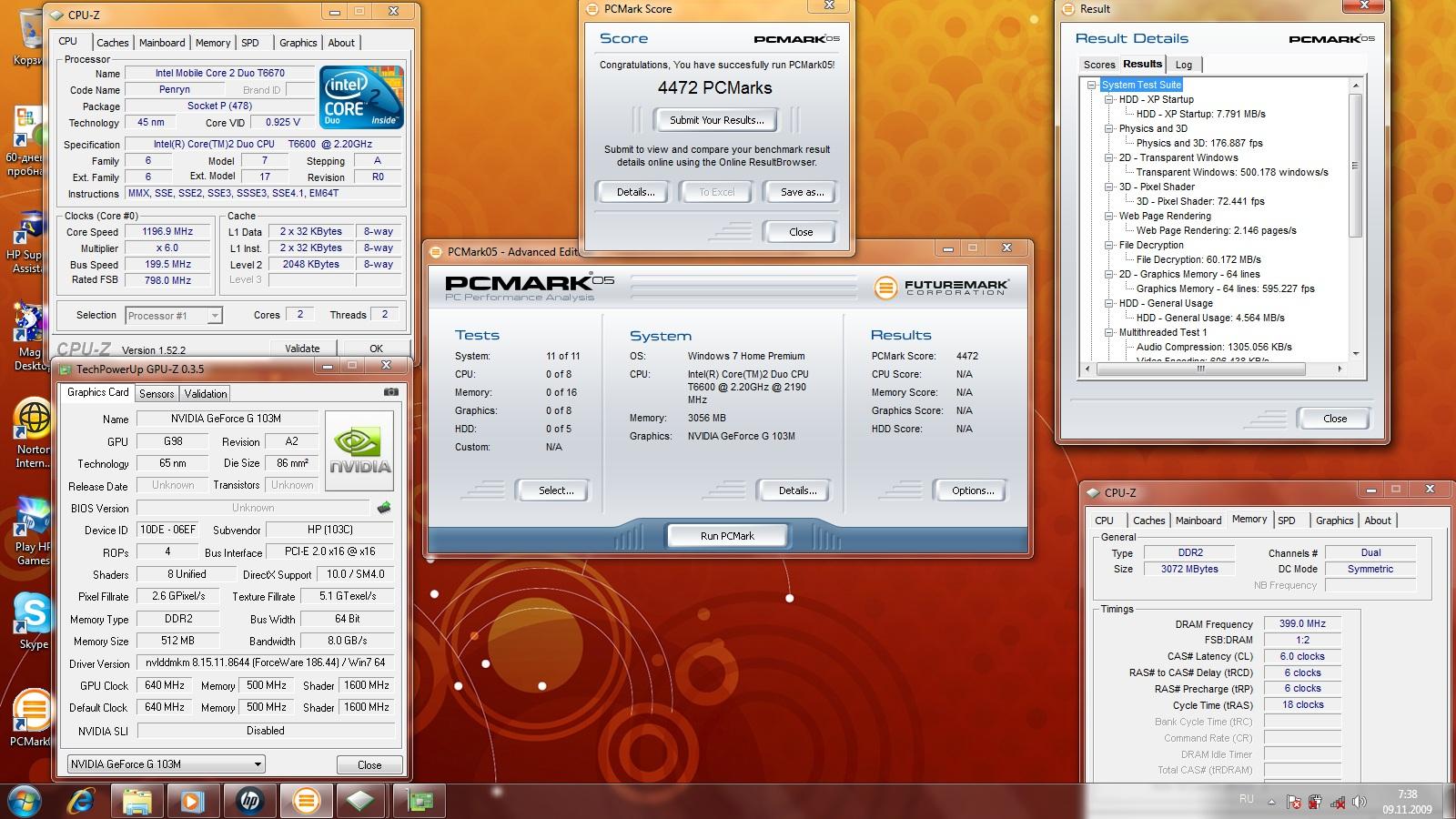Screen dimensions: 1456x819
Task: Collapse the System Test Suite tree node
Action: coord(1092,85)
